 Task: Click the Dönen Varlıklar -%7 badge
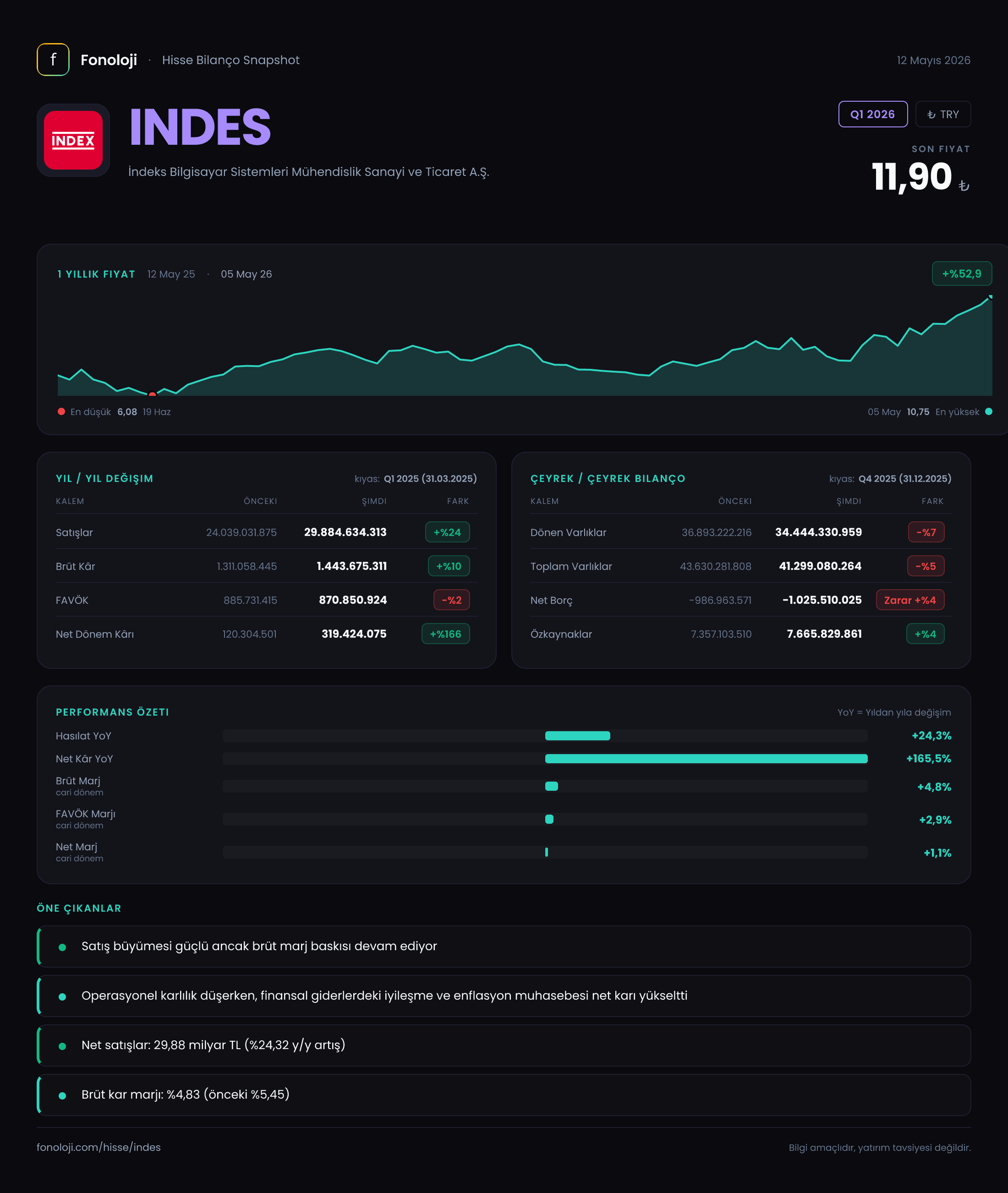[926, 532]
